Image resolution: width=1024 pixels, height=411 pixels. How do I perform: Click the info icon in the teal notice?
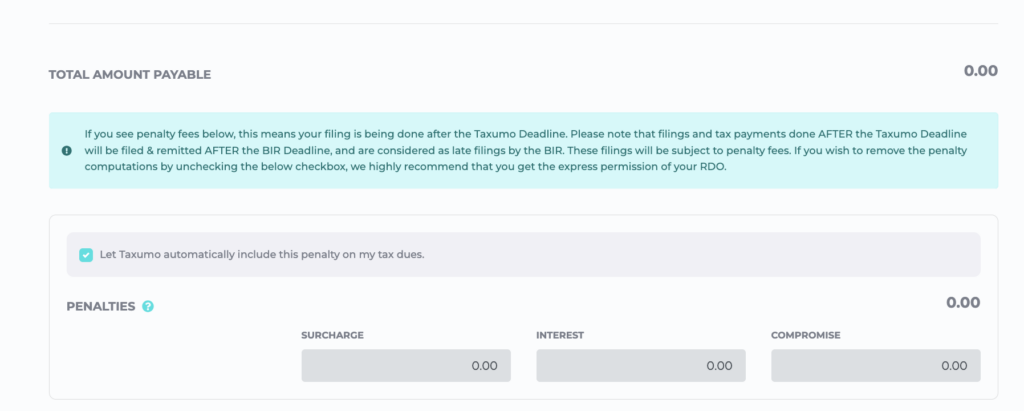click(x=66, y=151)
